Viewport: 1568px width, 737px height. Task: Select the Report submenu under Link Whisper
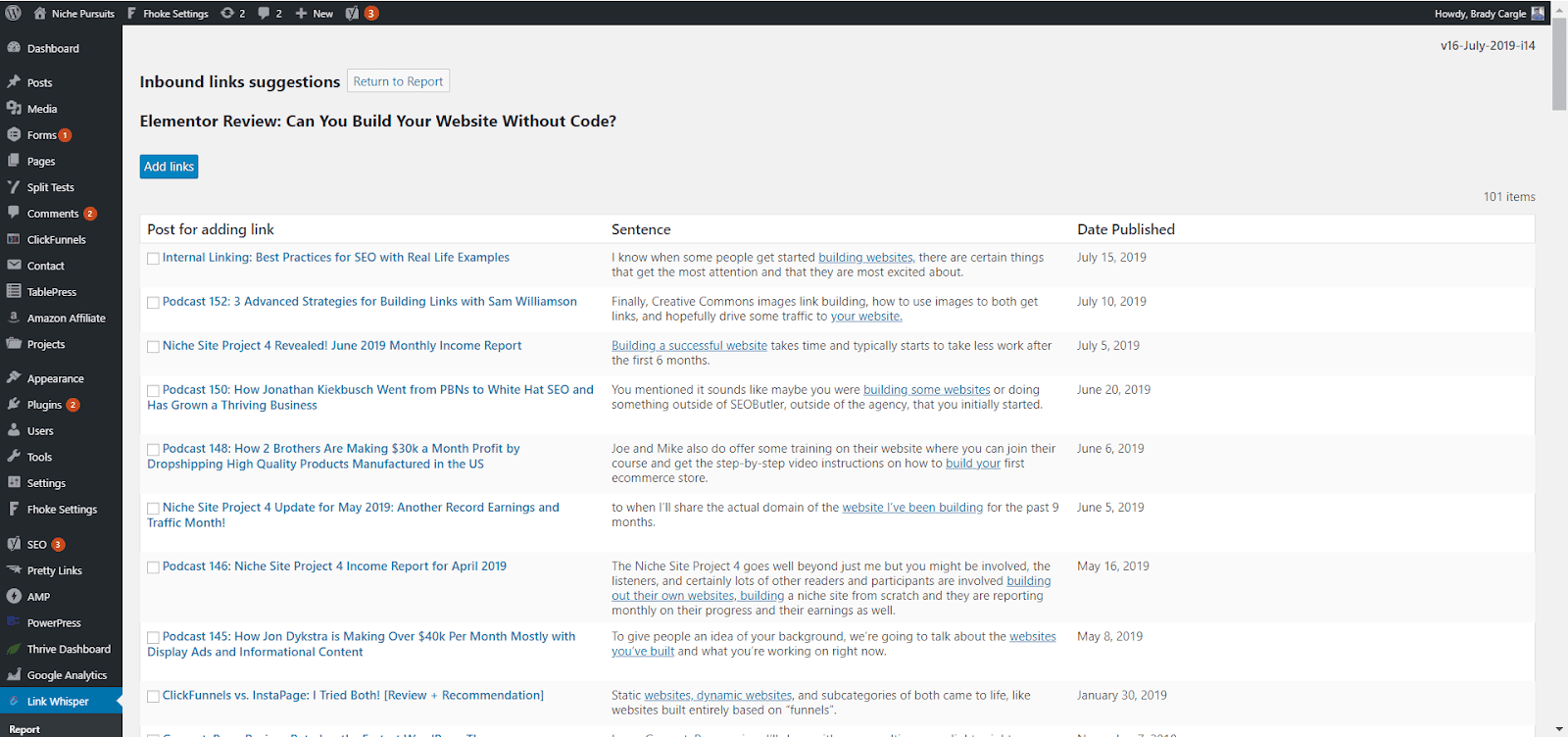tap(24, 729)
